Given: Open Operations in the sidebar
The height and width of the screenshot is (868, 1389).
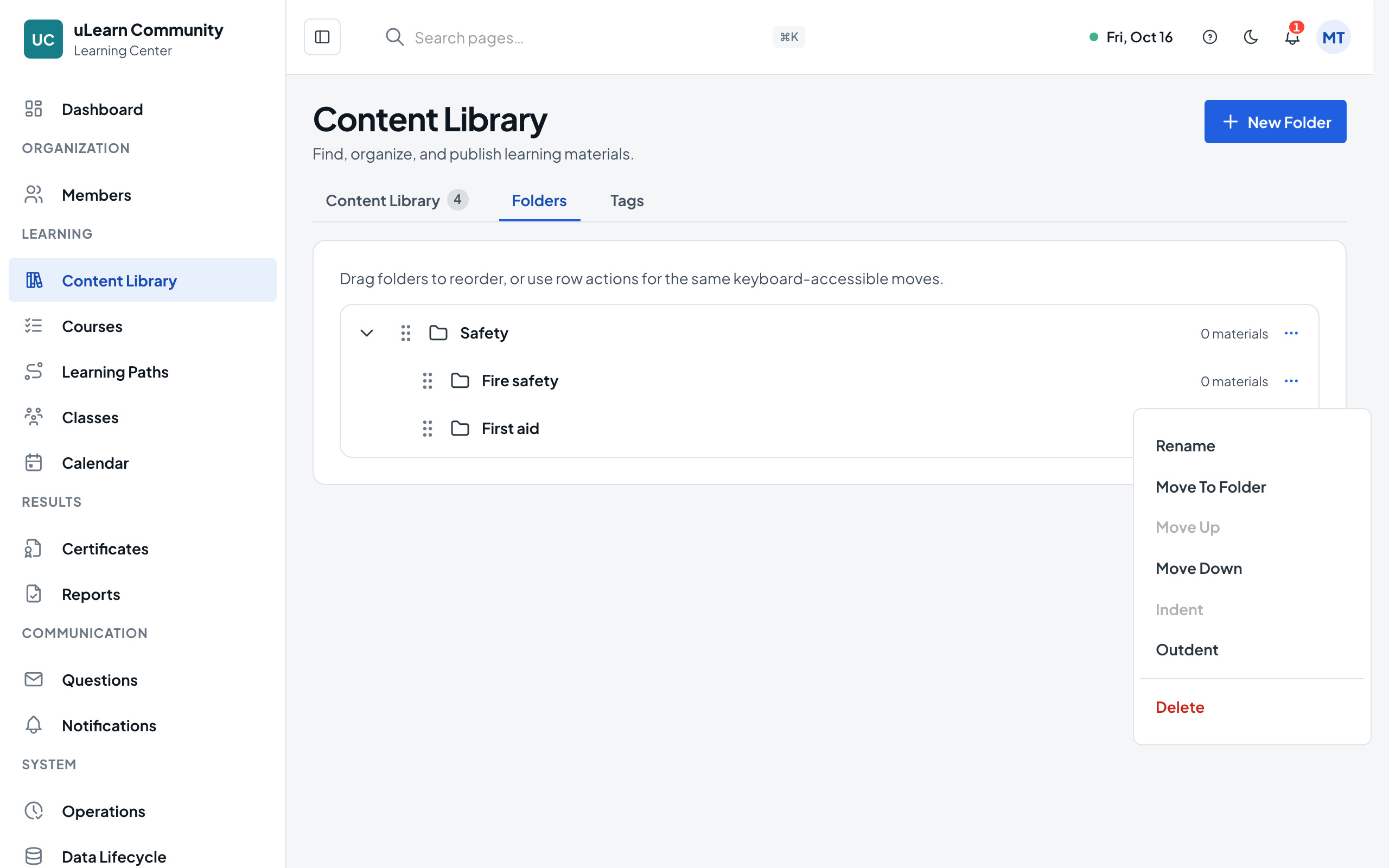Looking at the screenshot, I should (x=142, y=810).
